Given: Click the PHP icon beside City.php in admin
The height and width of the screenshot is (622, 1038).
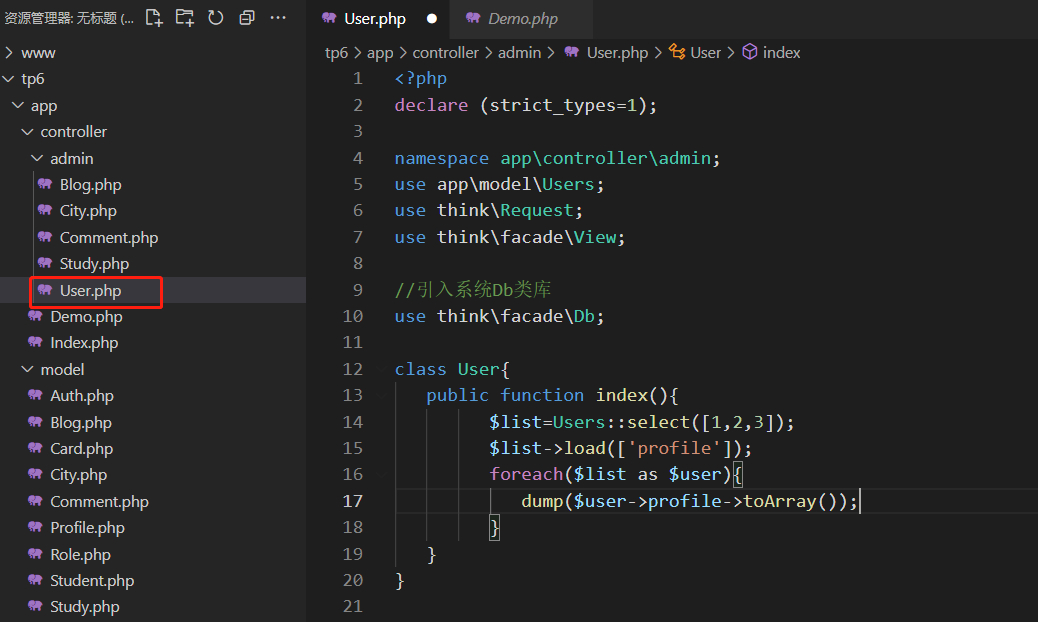Looking at the screenshot, I should [45, 210].
